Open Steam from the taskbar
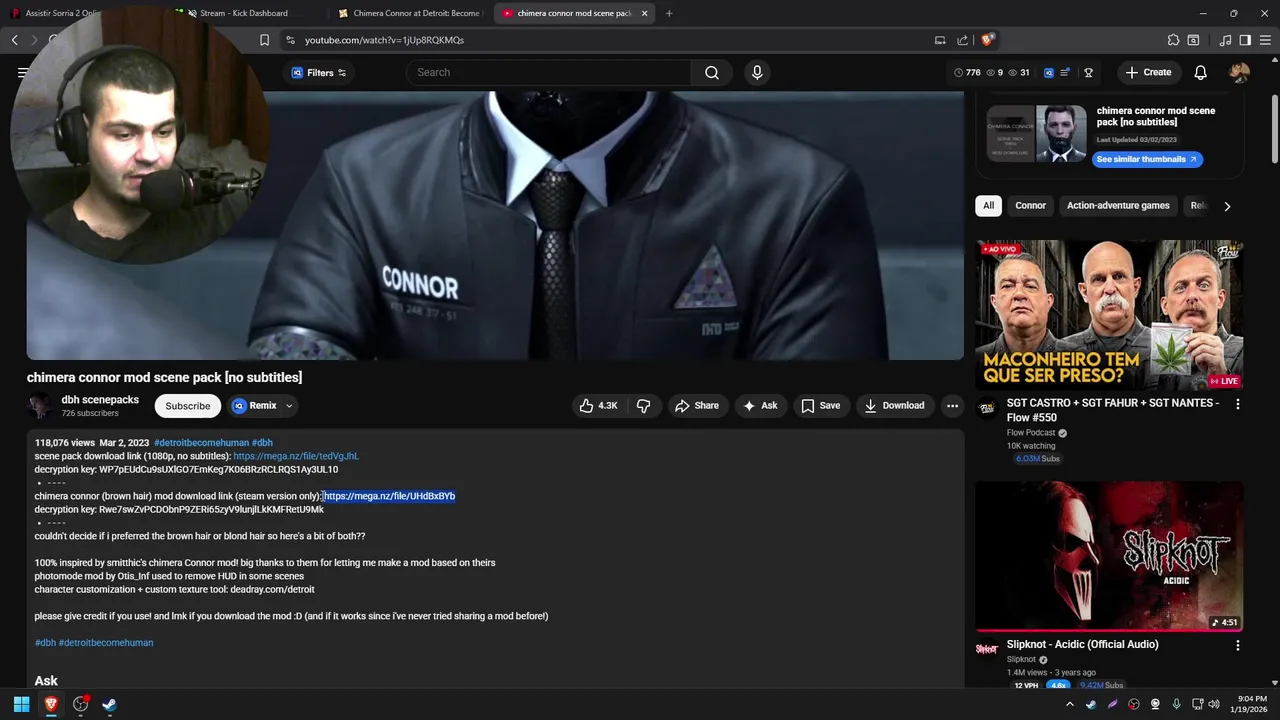The image size is (1280, 720). (x=109, y=704)
